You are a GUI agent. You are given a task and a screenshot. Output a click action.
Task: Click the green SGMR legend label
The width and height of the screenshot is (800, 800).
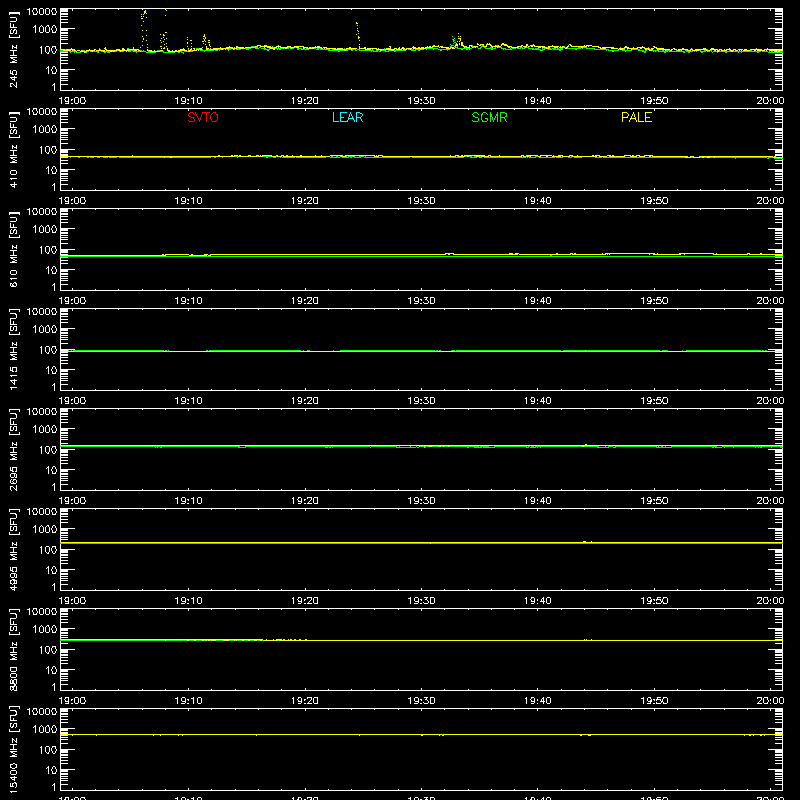(489, 117)
